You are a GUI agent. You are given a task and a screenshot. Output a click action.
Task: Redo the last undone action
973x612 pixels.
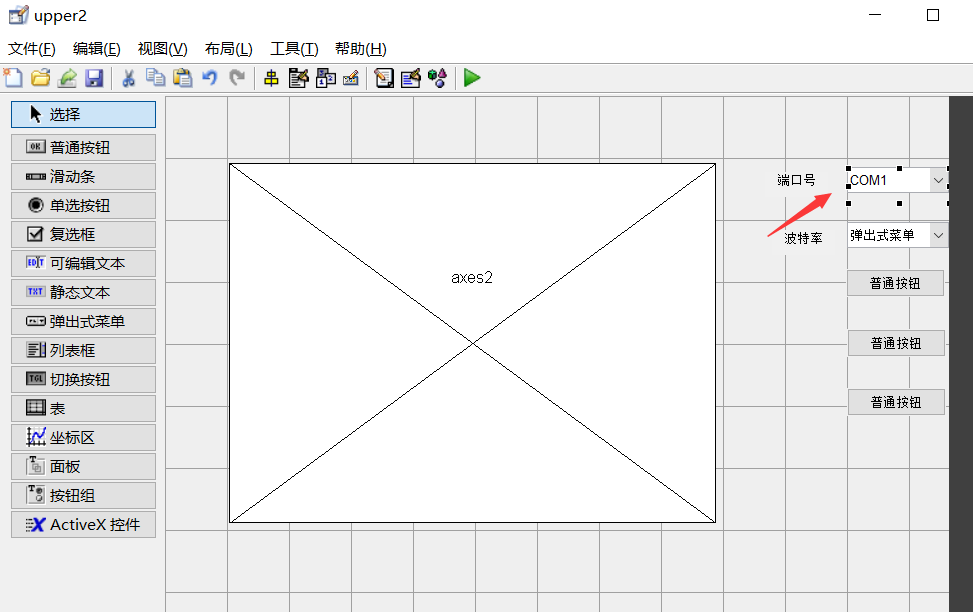[x=236, y=78]
